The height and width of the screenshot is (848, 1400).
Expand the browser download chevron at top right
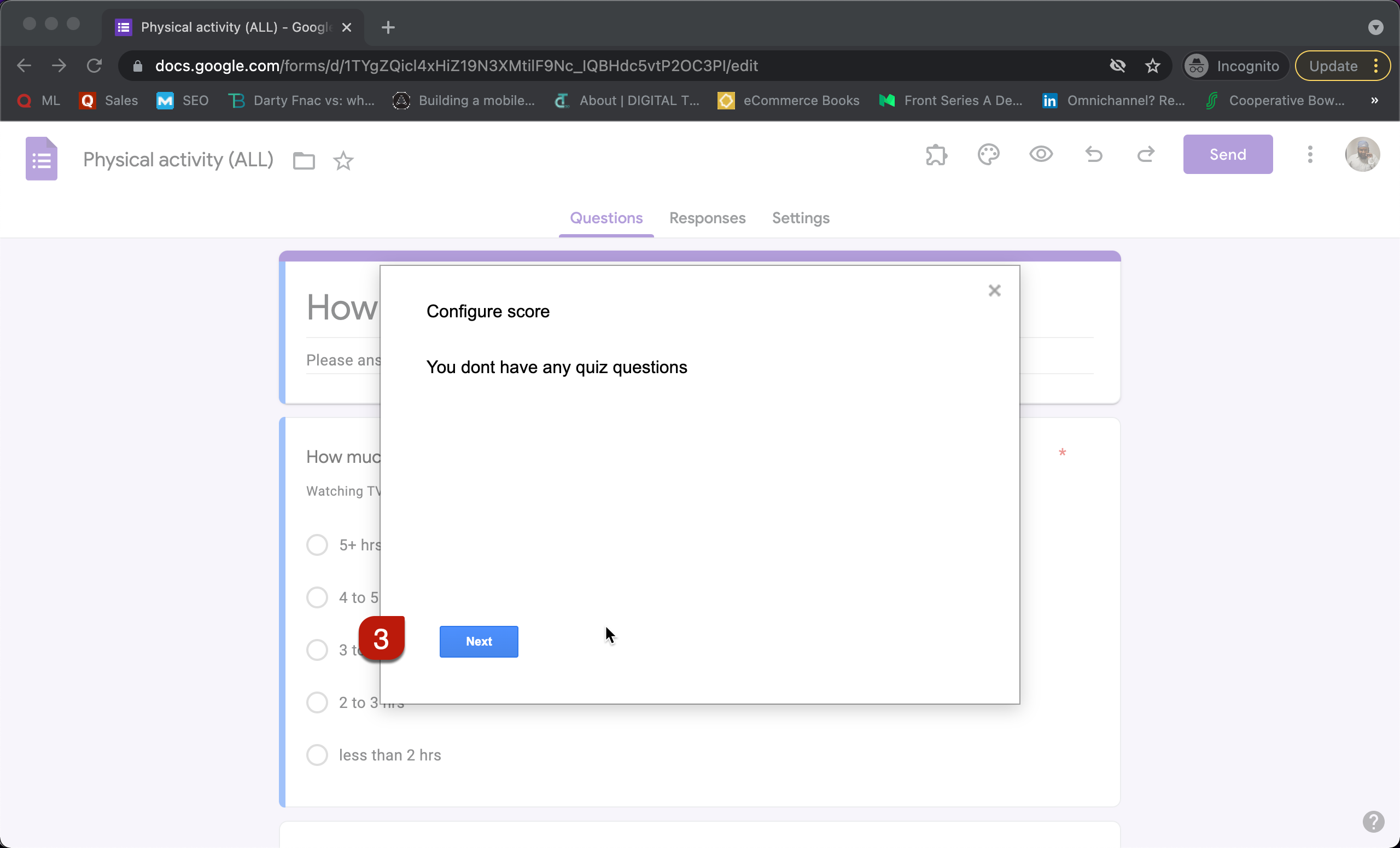1375,27
